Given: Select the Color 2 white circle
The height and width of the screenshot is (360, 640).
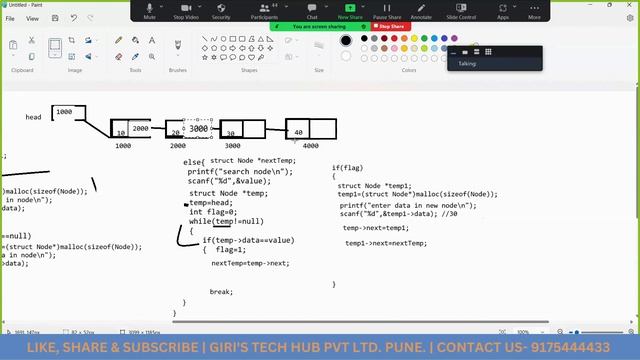Looking at the screenshot, I should 346,56.
